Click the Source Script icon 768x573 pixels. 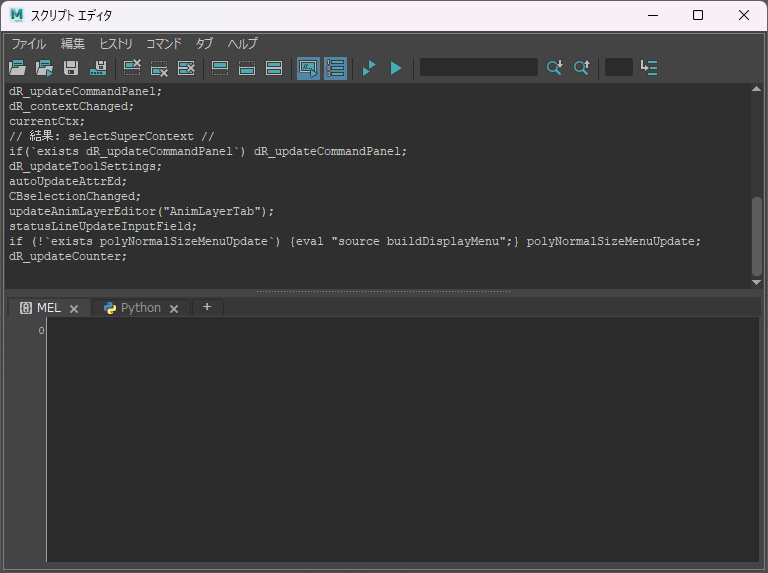pyautogui.click(x=45, y=68)
